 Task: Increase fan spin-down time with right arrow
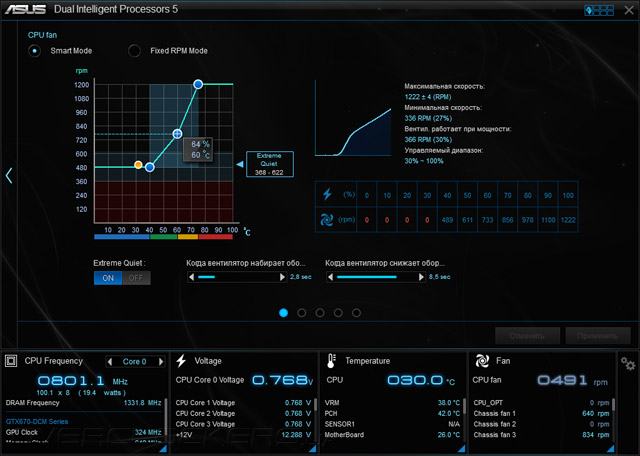pyautogui.click(x=421, y=277)
